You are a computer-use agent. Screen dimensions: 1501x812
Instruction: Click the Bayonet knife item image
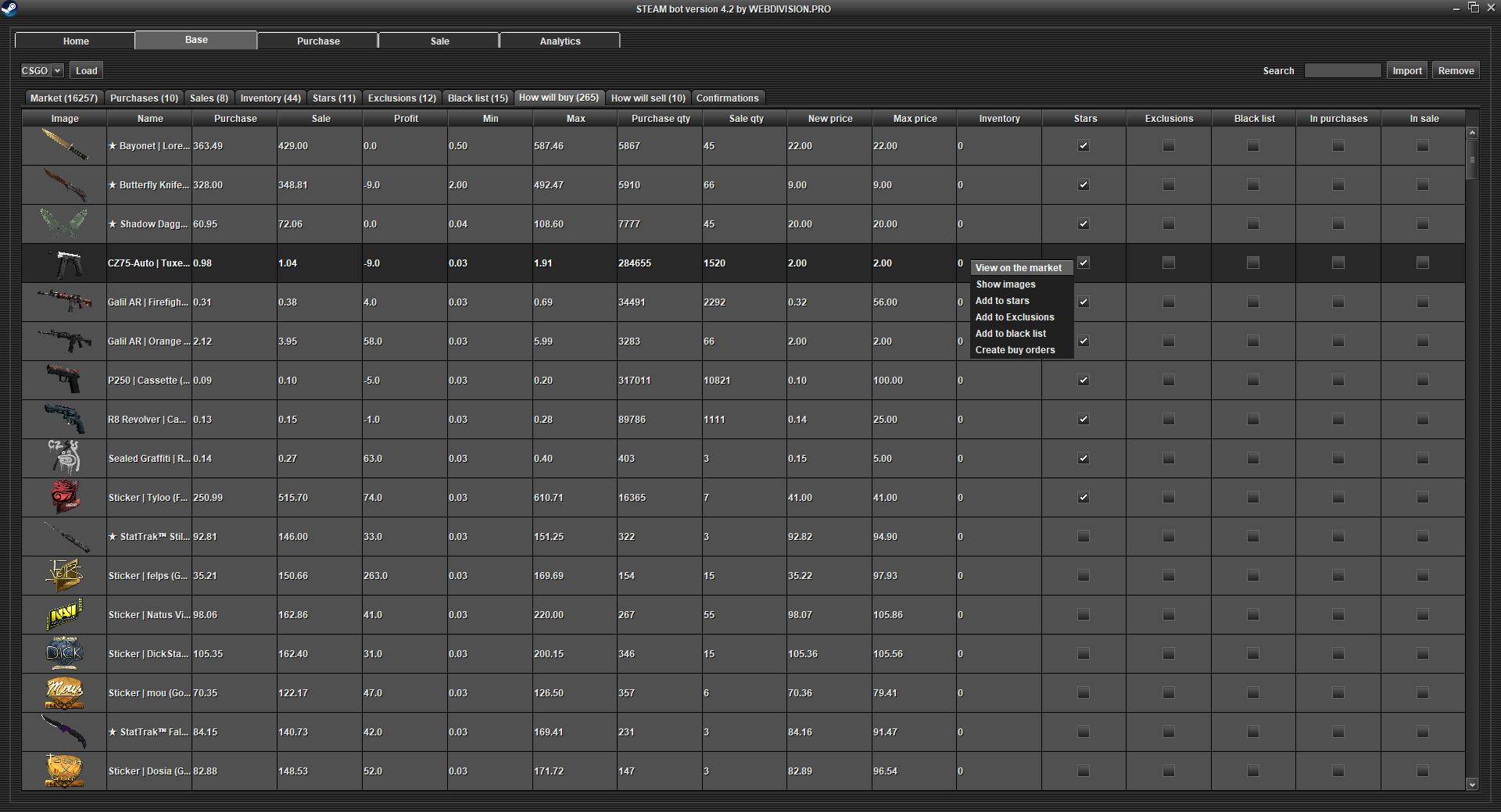(x=64, y=145)
